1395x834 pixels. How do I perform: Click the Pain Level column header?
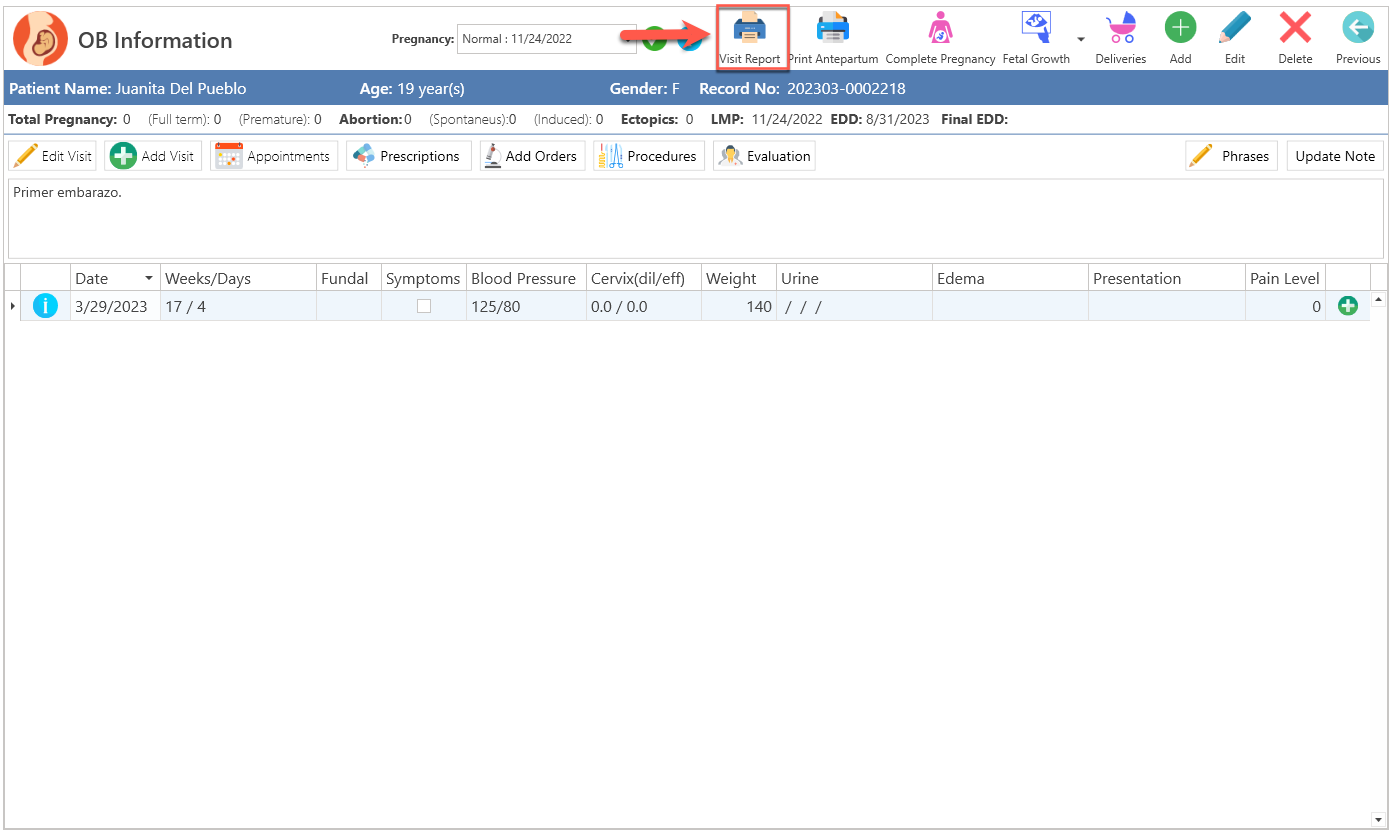pyautogui.click(x=1285, y=278)
